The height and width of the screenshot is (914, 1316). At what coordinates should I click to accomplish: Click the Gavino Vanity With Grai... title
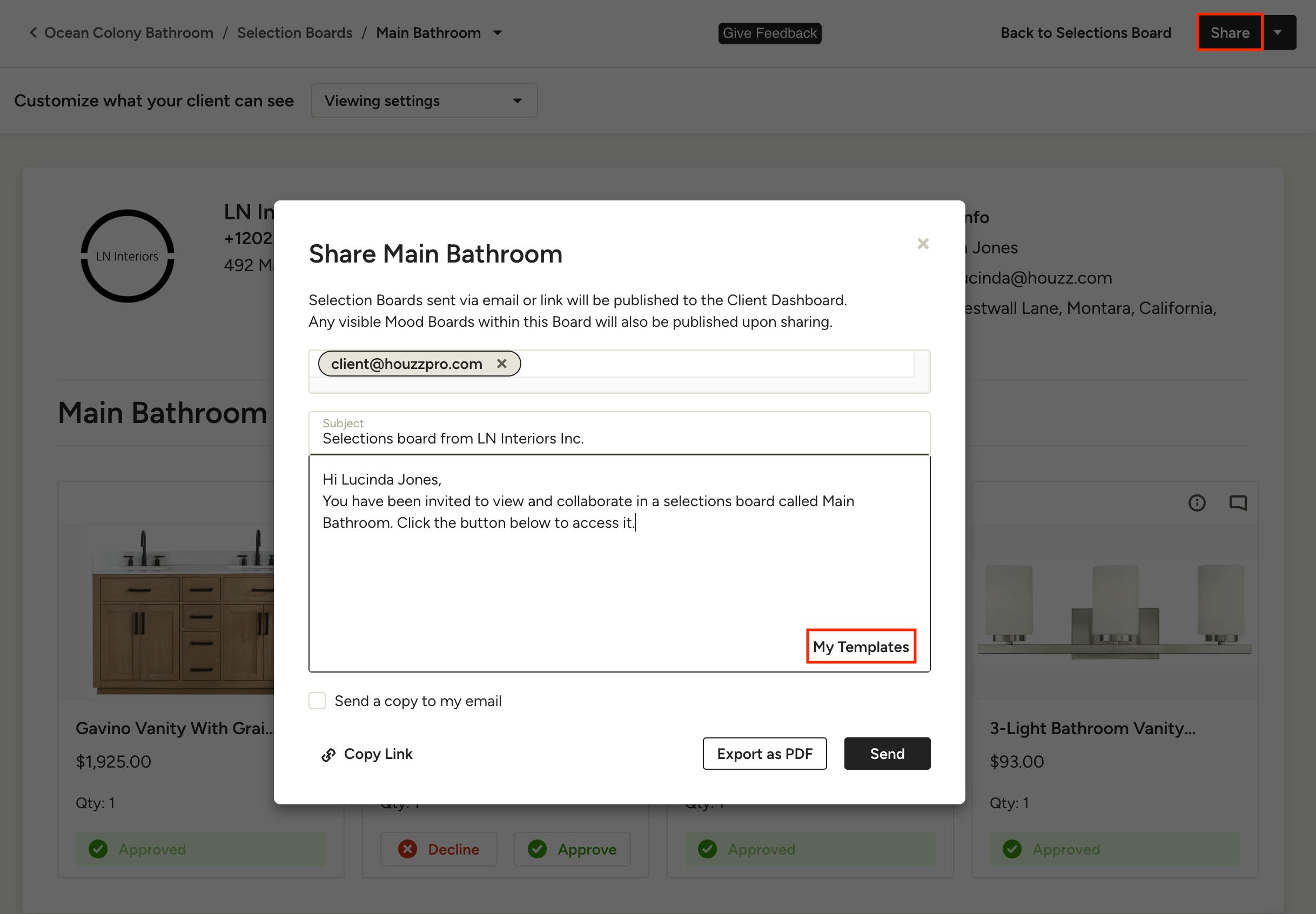pyautogui.click(x=174, y=728)
